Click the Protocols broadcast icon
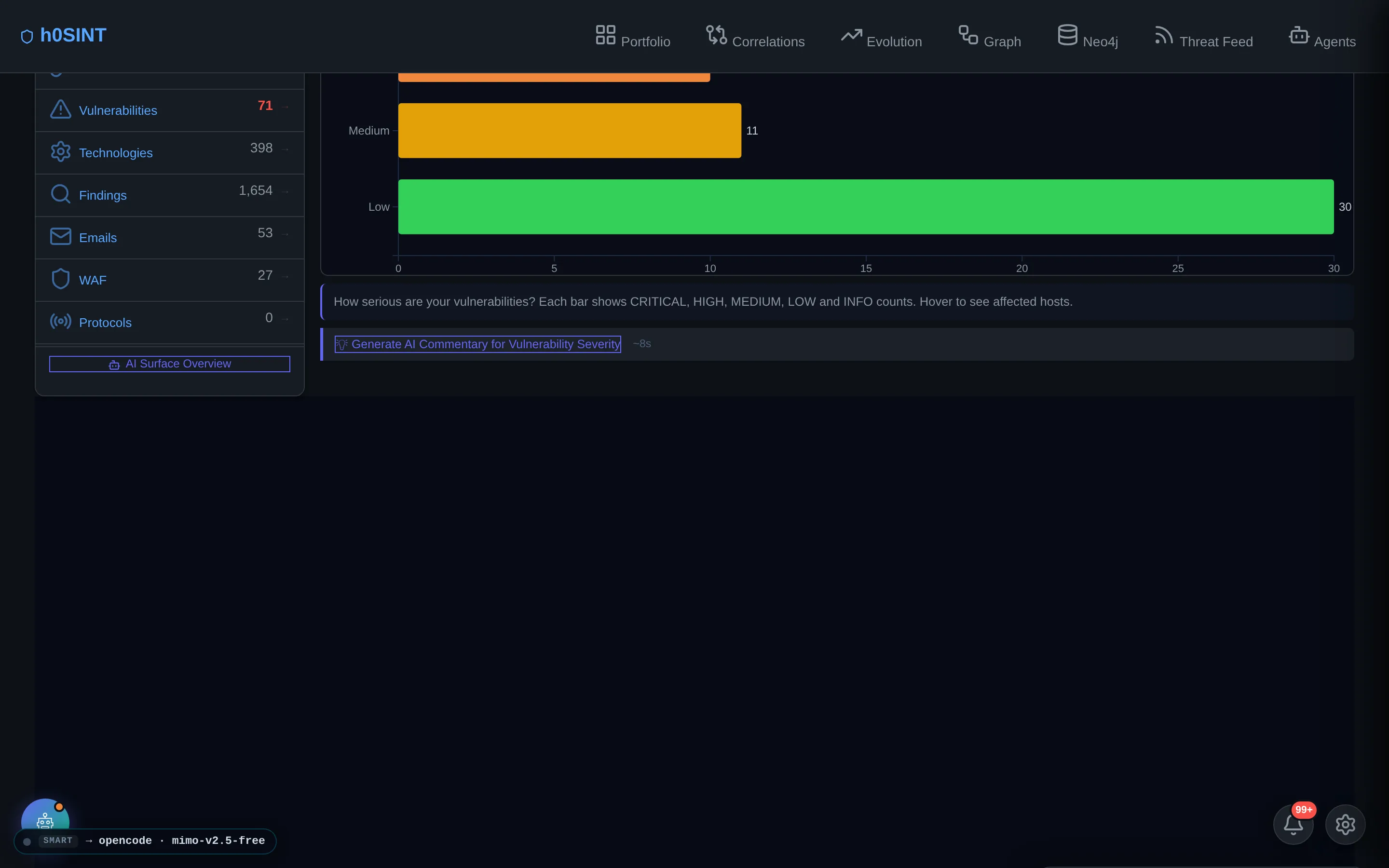 tap(61, 322)
